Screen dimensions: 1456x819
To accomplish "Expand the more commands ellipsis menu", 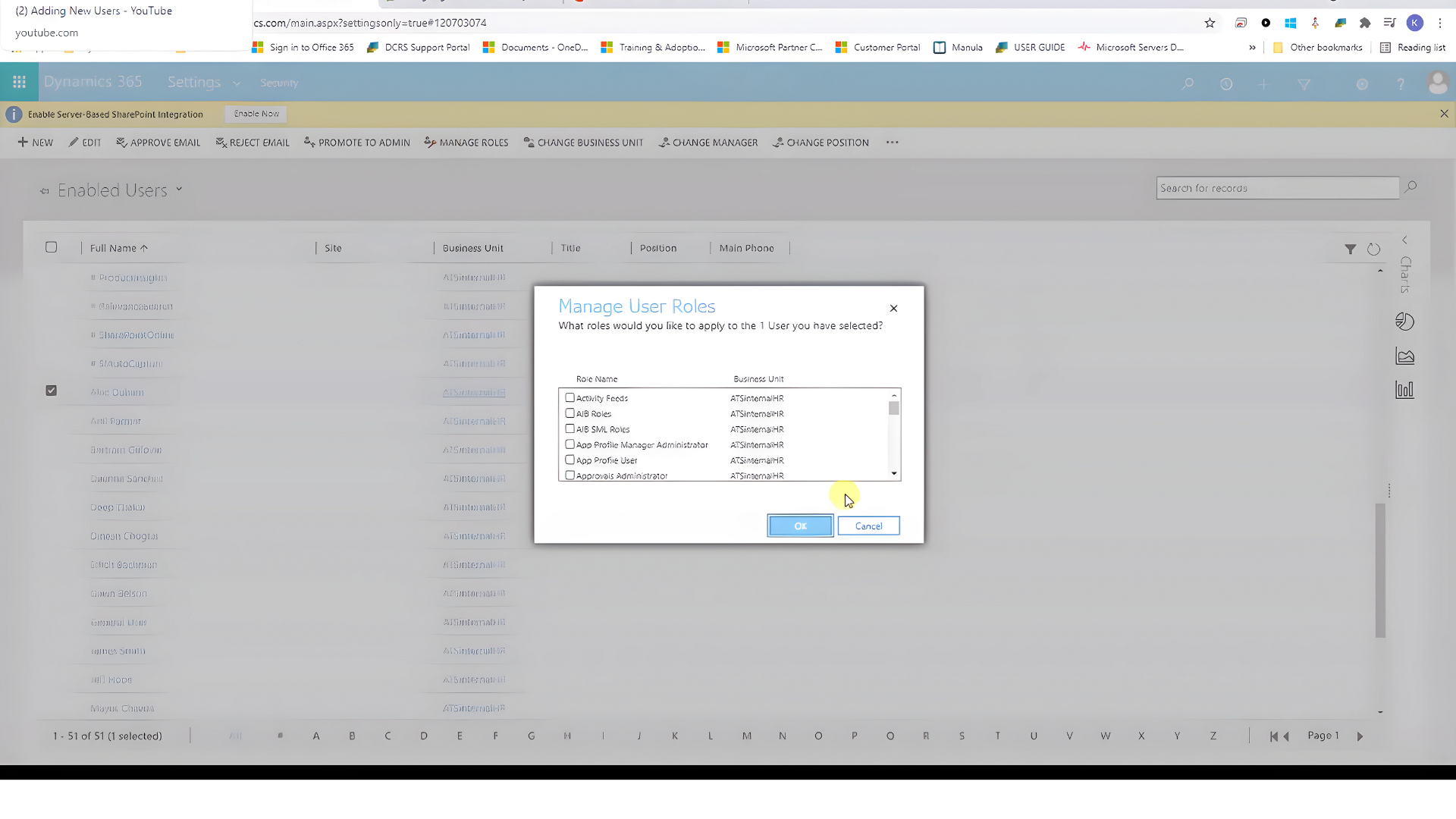I will tap(892, 143).
